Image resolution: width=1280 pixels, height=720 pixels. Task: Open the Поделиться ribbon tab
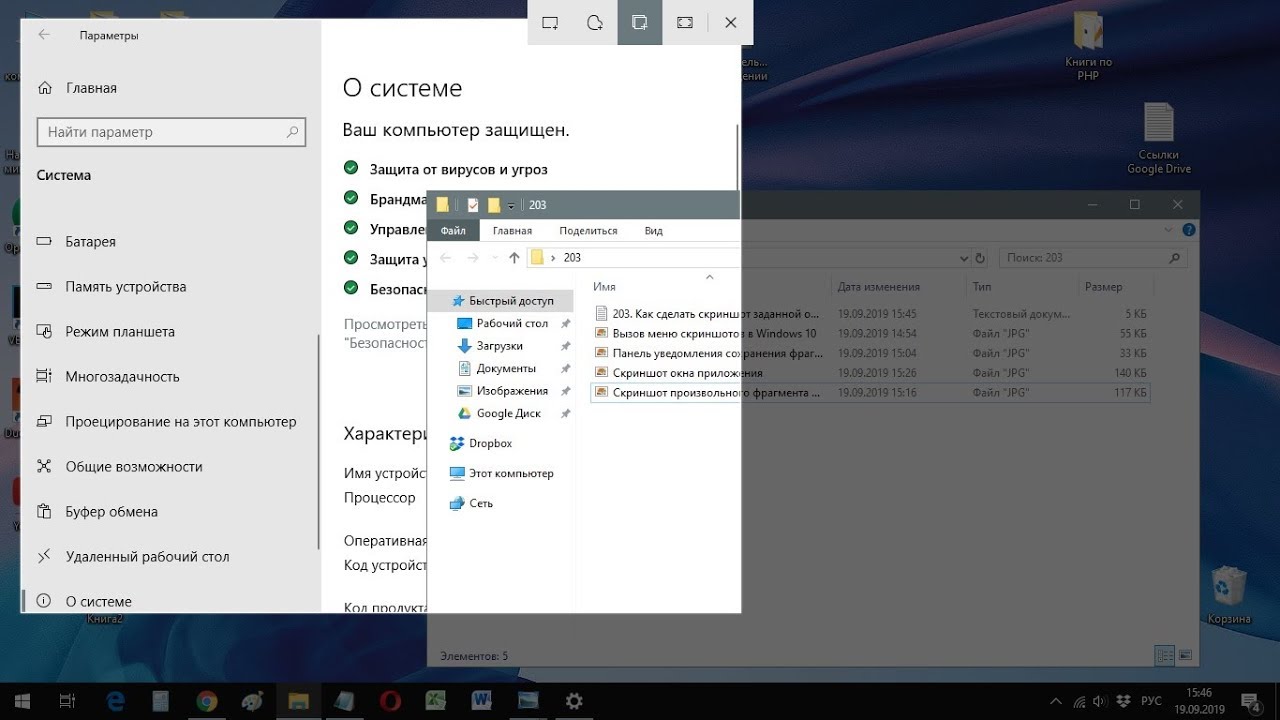(x=588, y=231)
